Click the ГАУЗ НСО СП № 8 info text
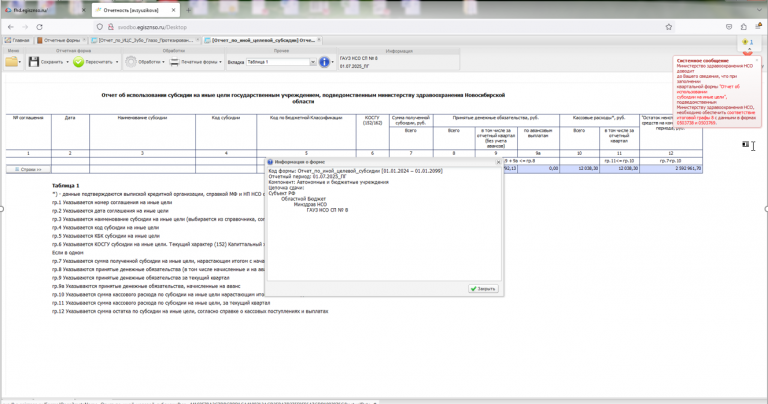This screenshot has height=404, width=768. pos(359,58)
